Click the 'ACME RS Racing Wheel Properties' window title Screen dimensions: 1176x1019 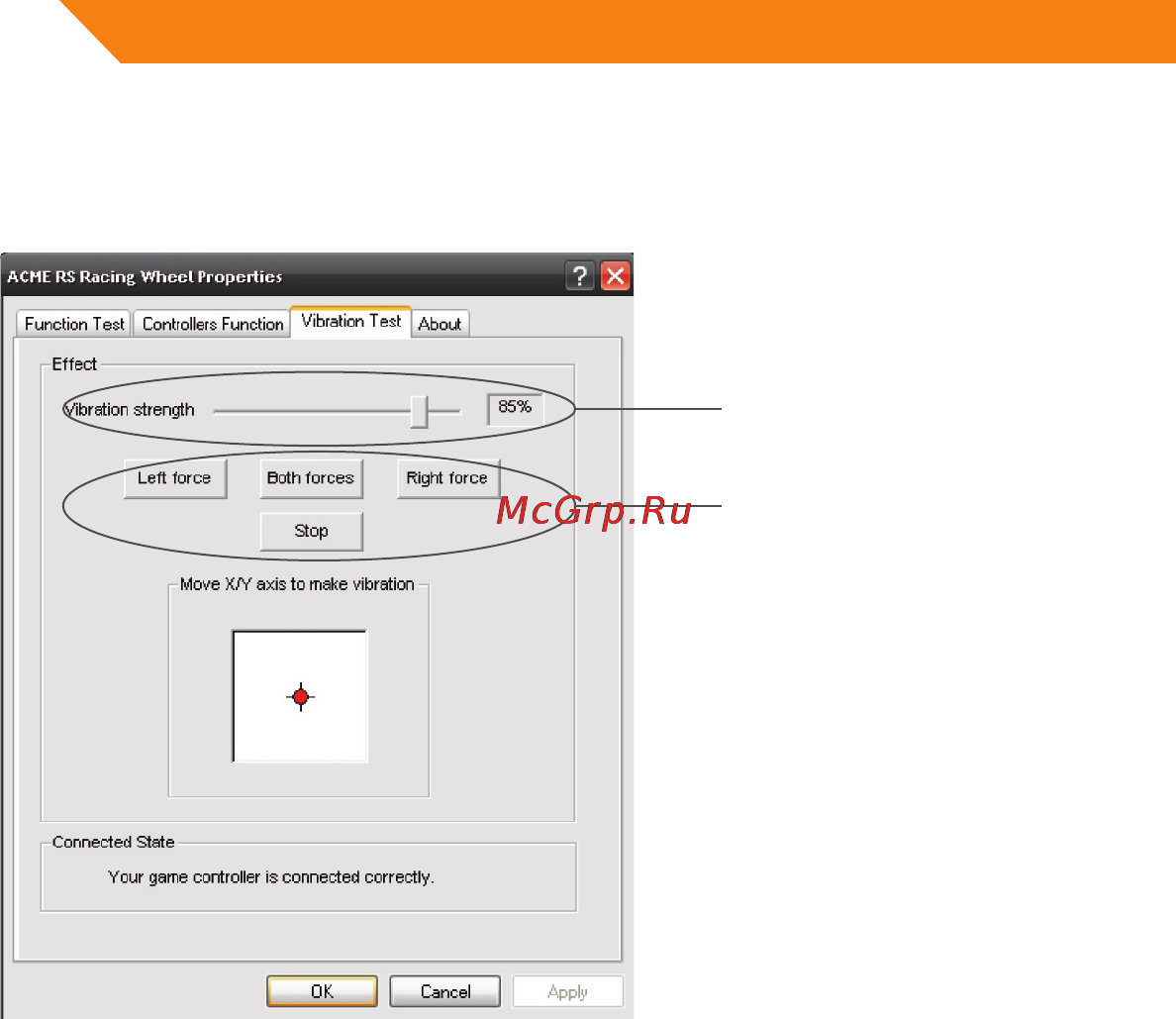pos(145,277)
